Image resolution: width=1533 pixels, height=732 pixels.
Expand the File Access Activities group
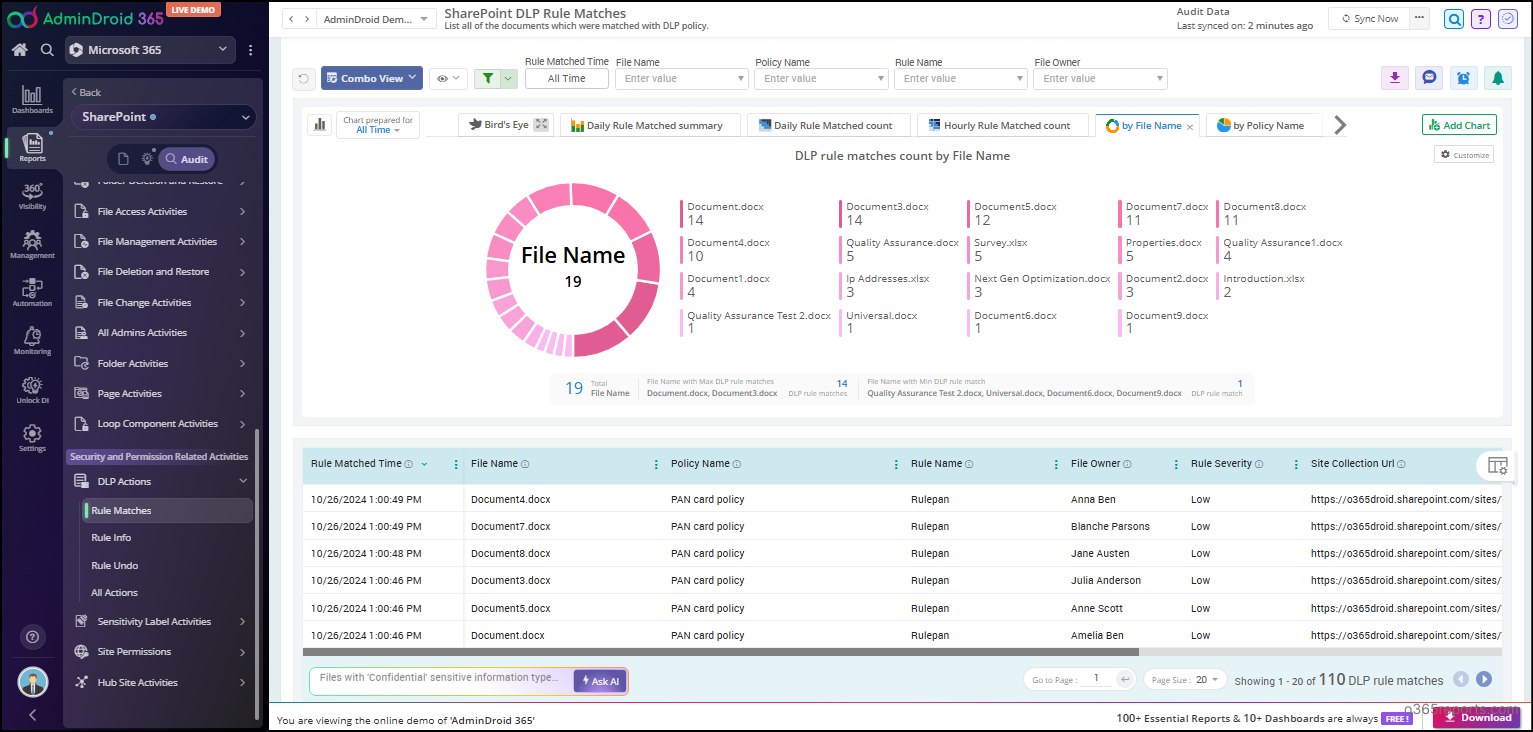[x=160, y=212]
